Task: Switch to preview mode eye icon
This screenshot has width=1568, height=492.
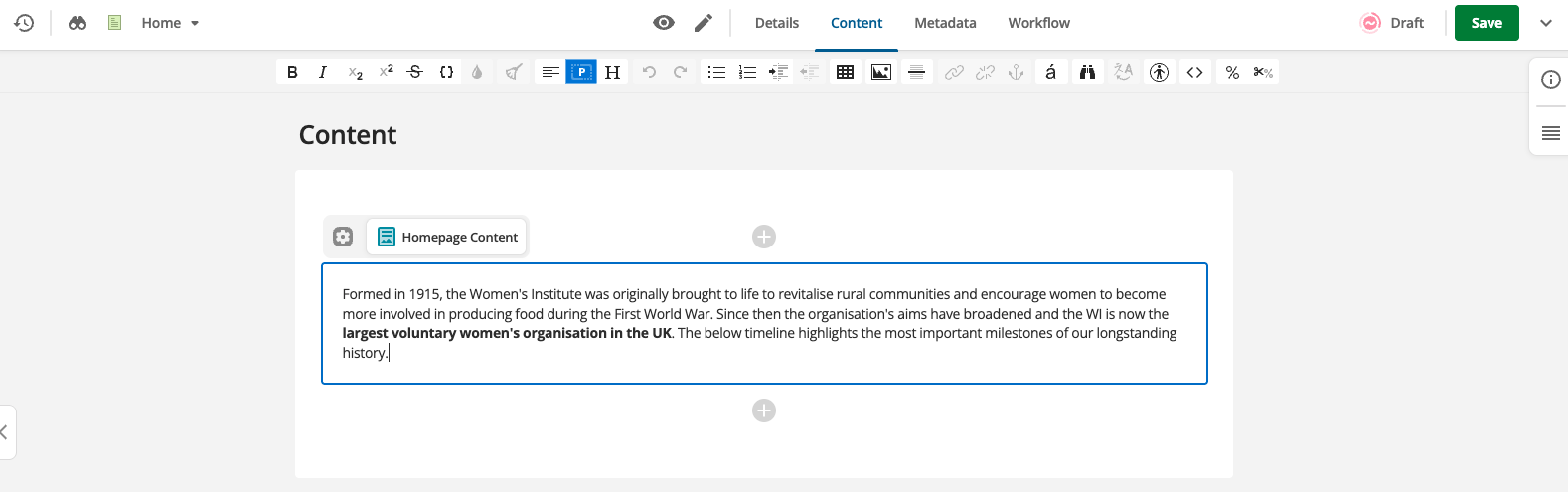Action: (x=664, y=23)
